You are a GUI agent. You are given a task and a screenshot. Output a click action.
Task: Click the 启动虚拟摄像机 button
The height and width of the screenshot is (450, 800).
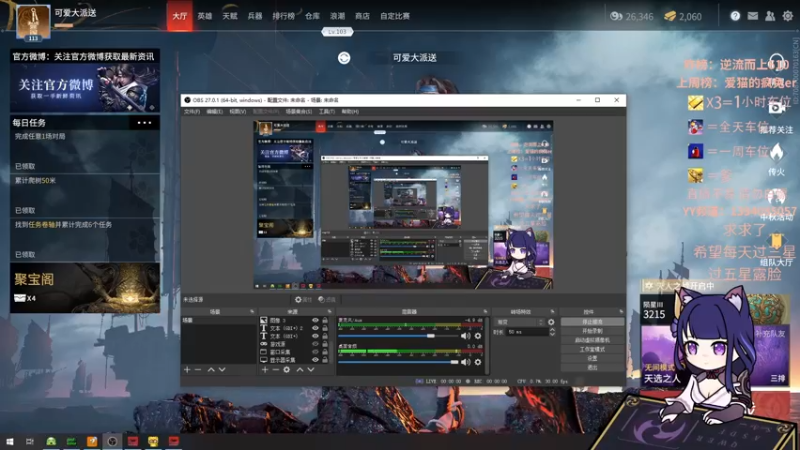(592, 340)
